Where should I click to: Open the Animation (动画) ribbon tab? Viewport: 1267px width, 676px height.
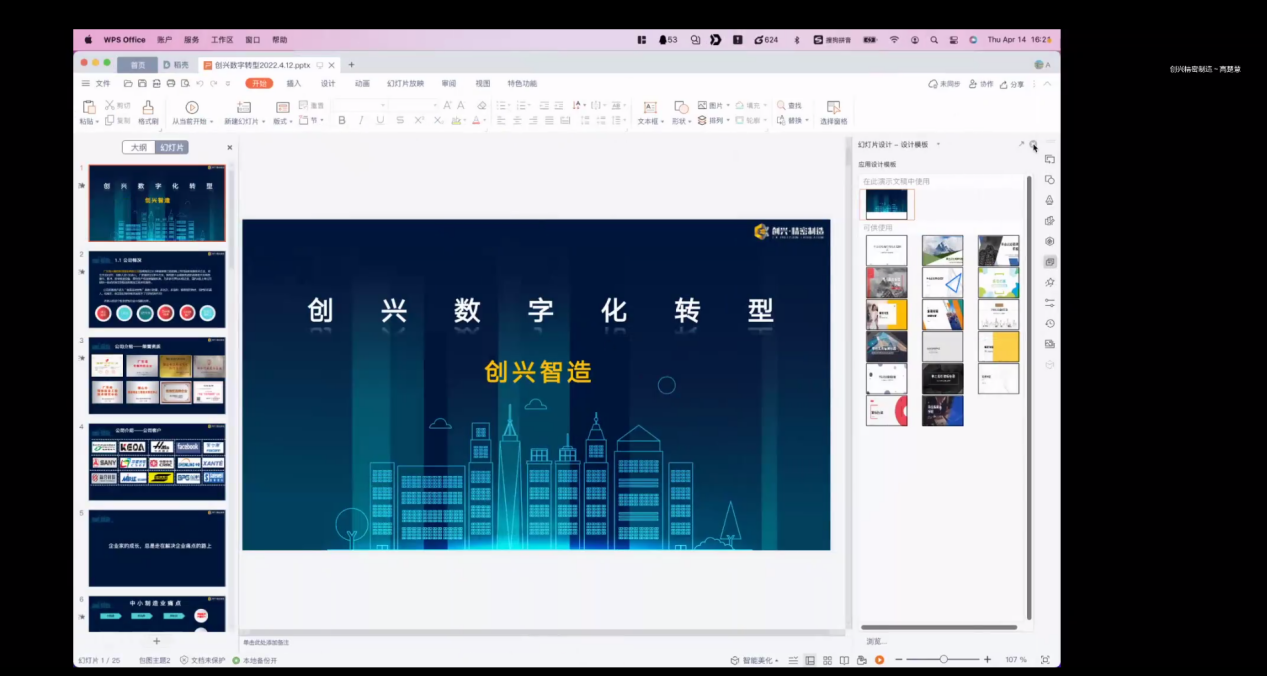click(362, 84)
